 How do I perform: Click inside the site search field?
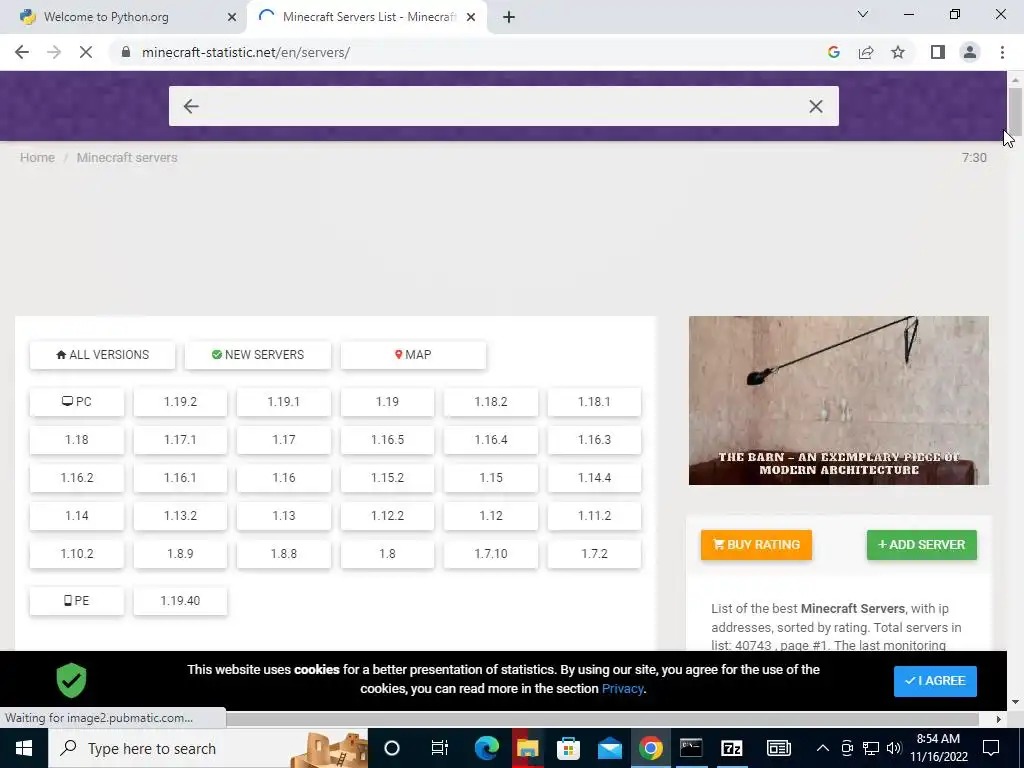click(x=504, y=106)
